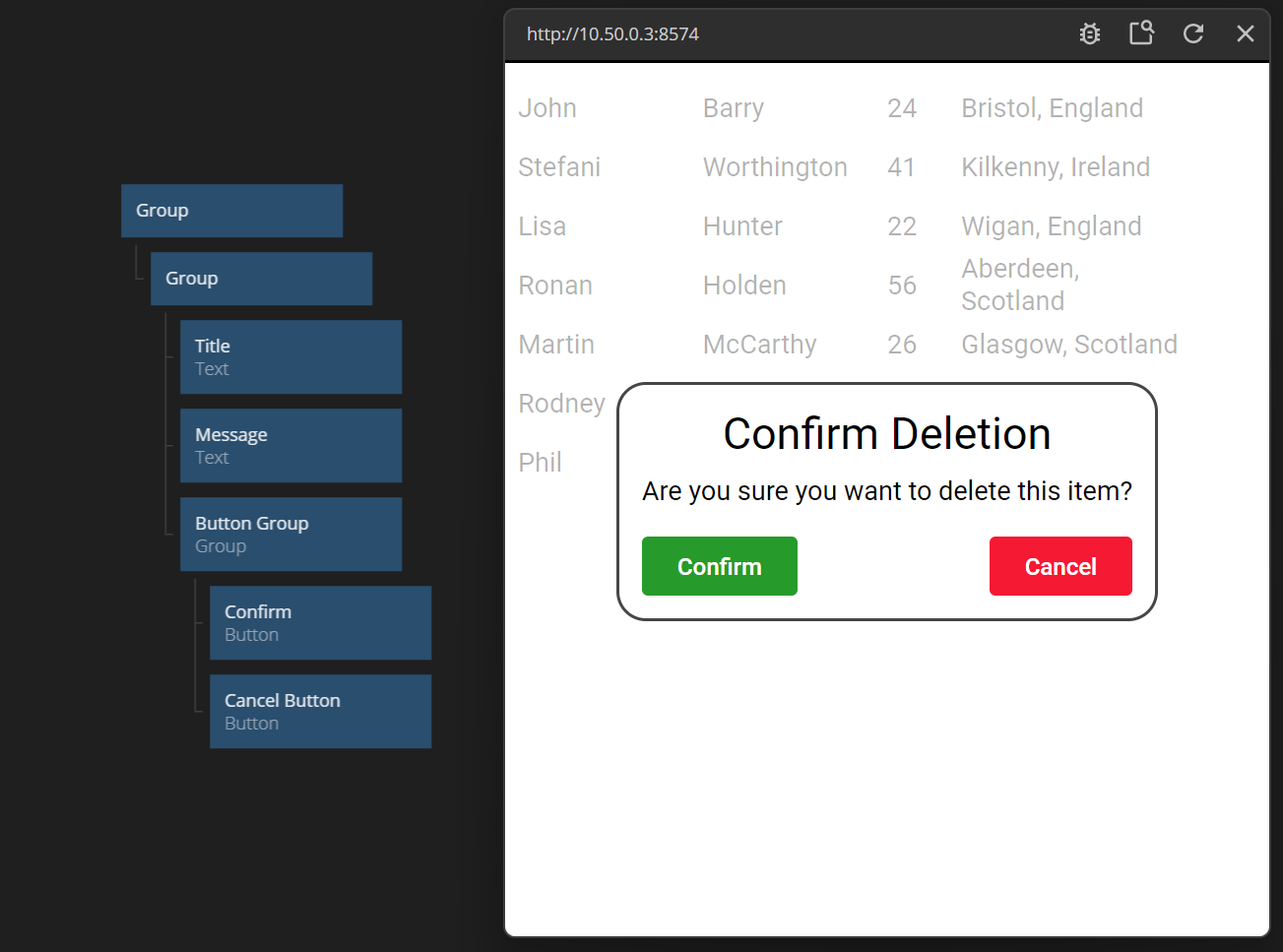Click the Worthington surname cell
Screen dimensions: 1283x952
(x=775, y=167)
